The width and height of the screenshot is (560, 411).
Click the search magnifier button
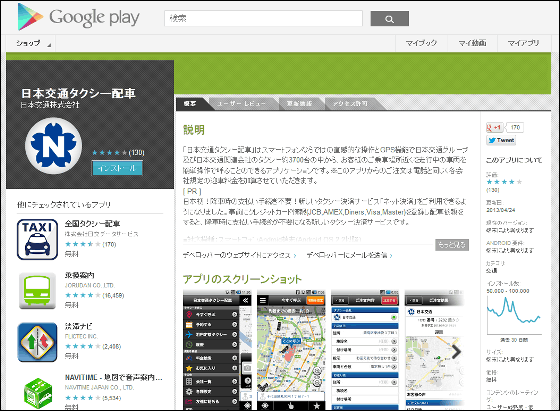click(390, 19)
